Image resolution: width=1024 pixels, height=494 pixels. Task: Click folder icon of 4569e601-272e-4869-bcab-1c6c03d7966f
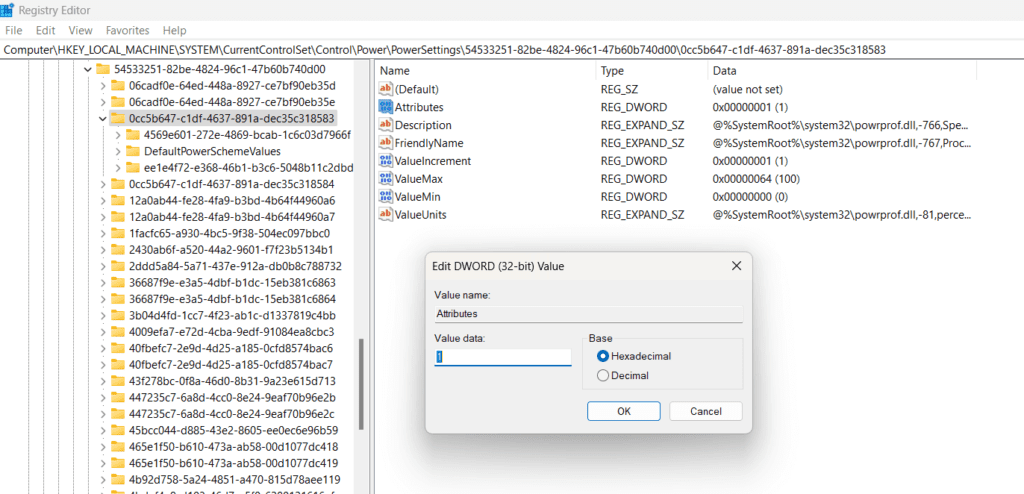pyautogui.click(x=133, y=135)
